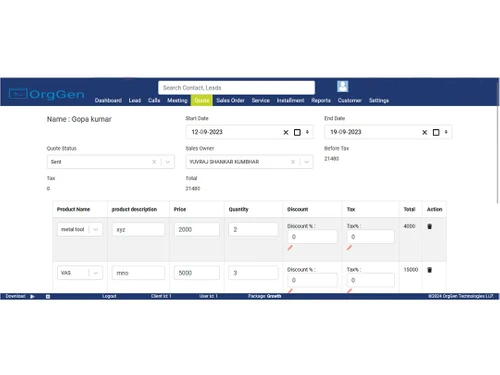Viewport: 500px width, 375px height.
Task: Click the quantity field showing 3
Action: [x=253, y=273]
